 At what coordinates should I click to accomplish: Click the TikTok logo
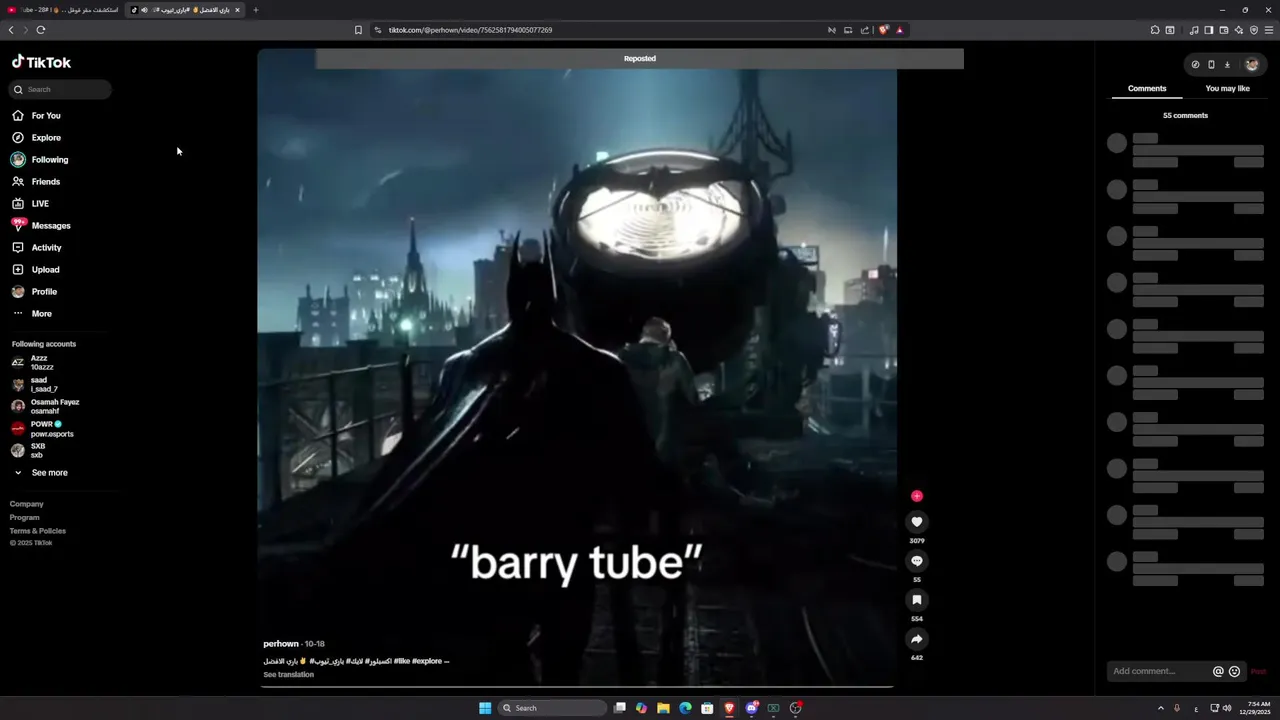click(x=41, y=62)
